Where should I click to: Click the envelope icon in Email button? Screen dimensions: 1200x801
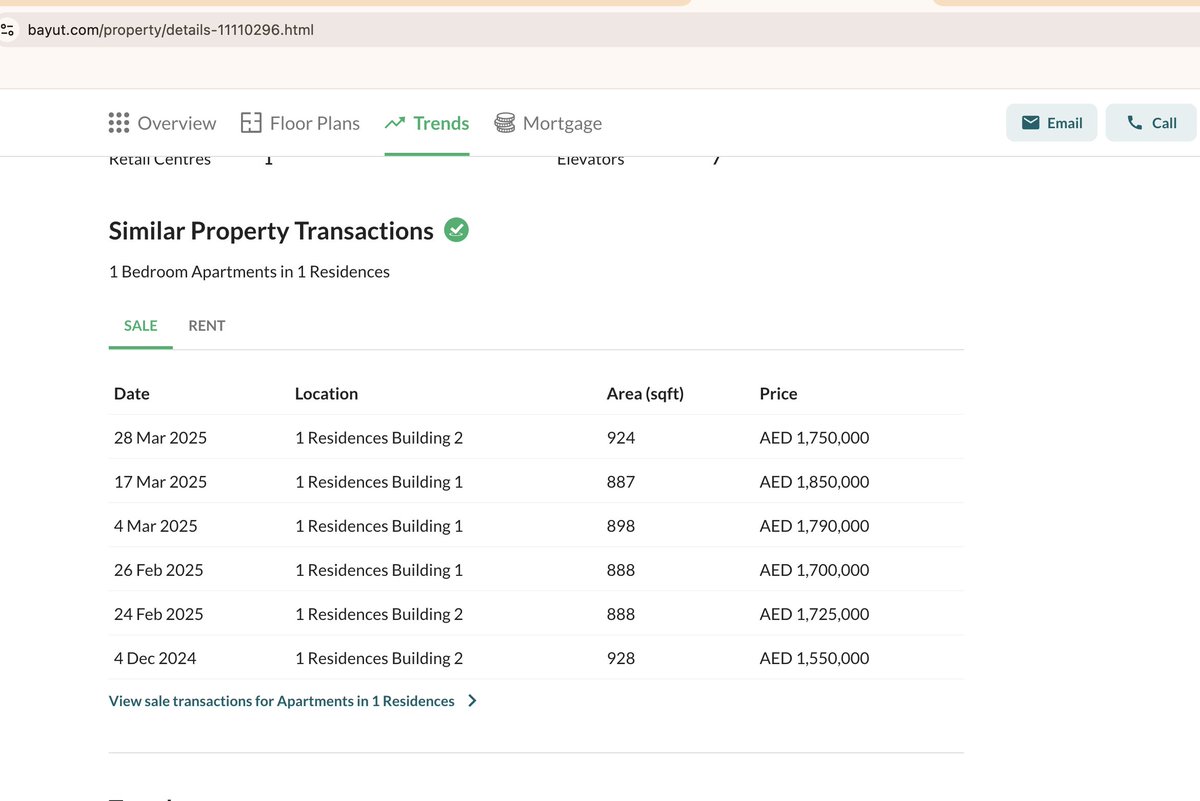coord(1031,123)
